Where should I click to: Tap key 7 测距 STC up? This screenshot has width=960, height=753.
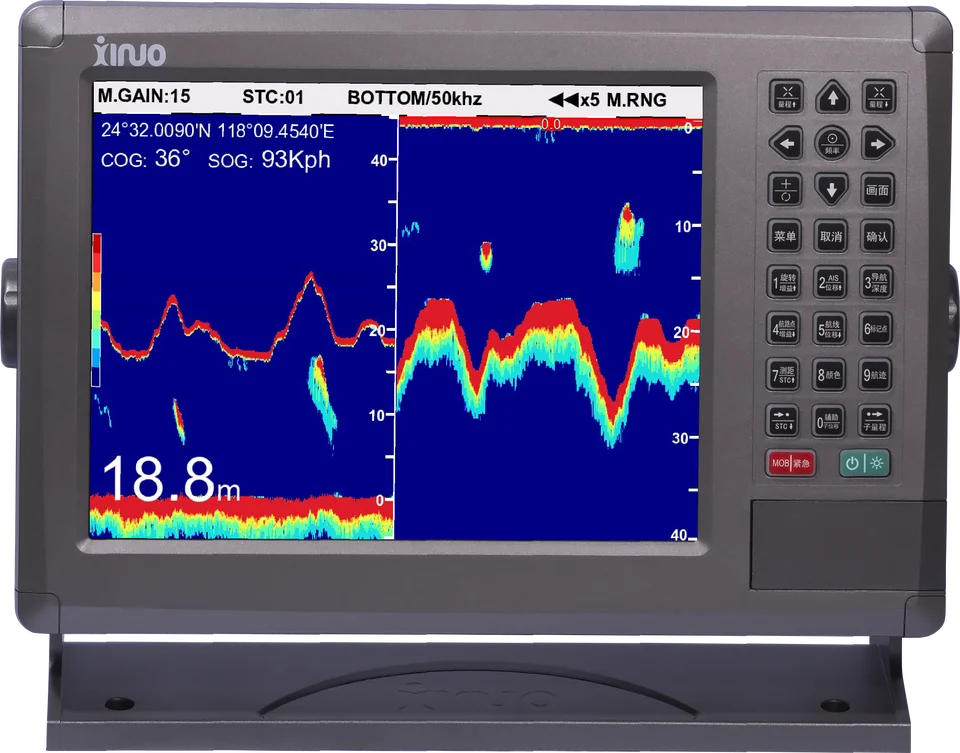pyautogui.click(x=783, y=375)
